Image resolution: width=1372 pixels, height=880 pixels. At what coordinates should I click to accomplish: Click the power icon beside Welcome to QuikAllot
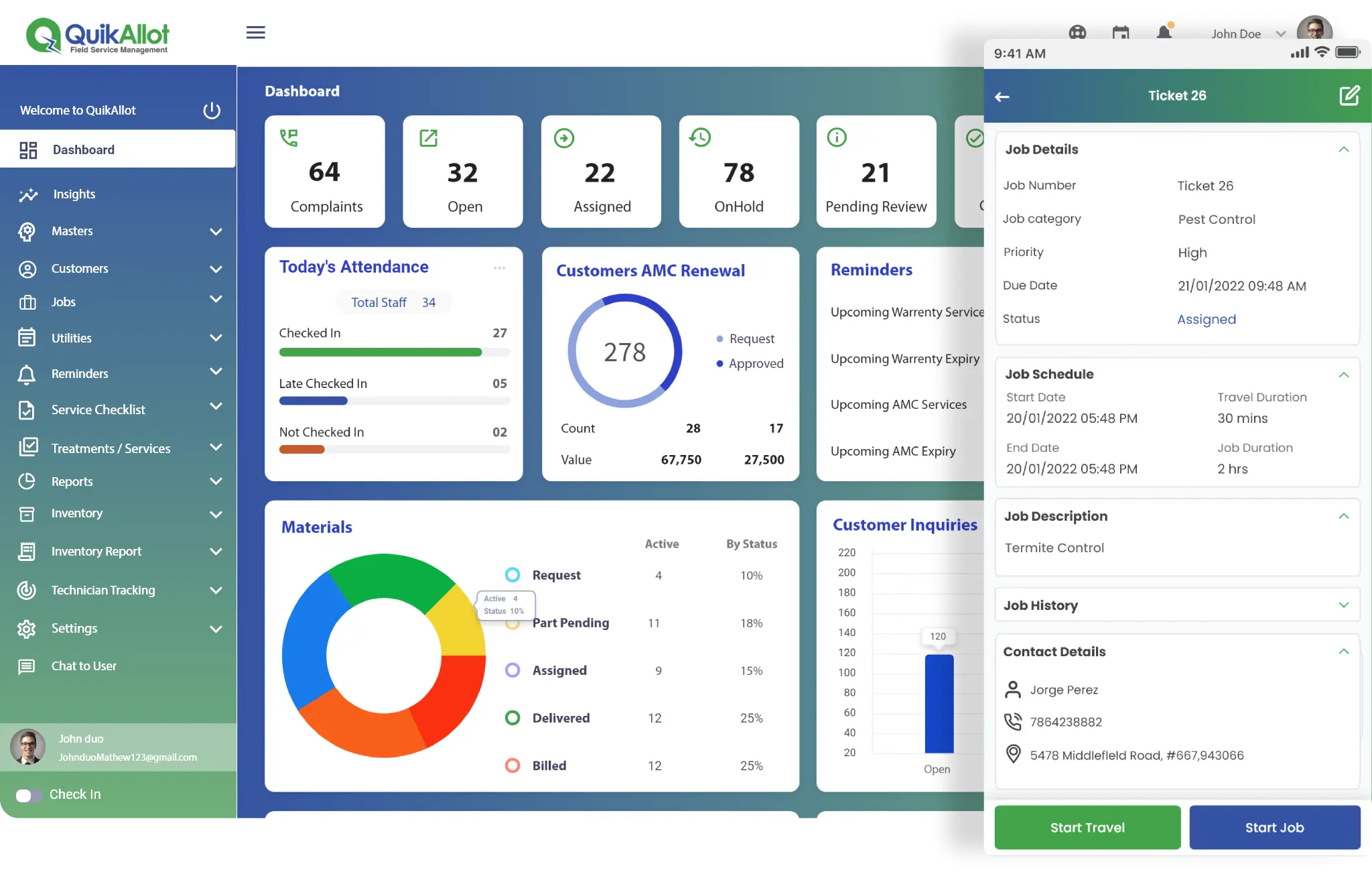[211, 111]
